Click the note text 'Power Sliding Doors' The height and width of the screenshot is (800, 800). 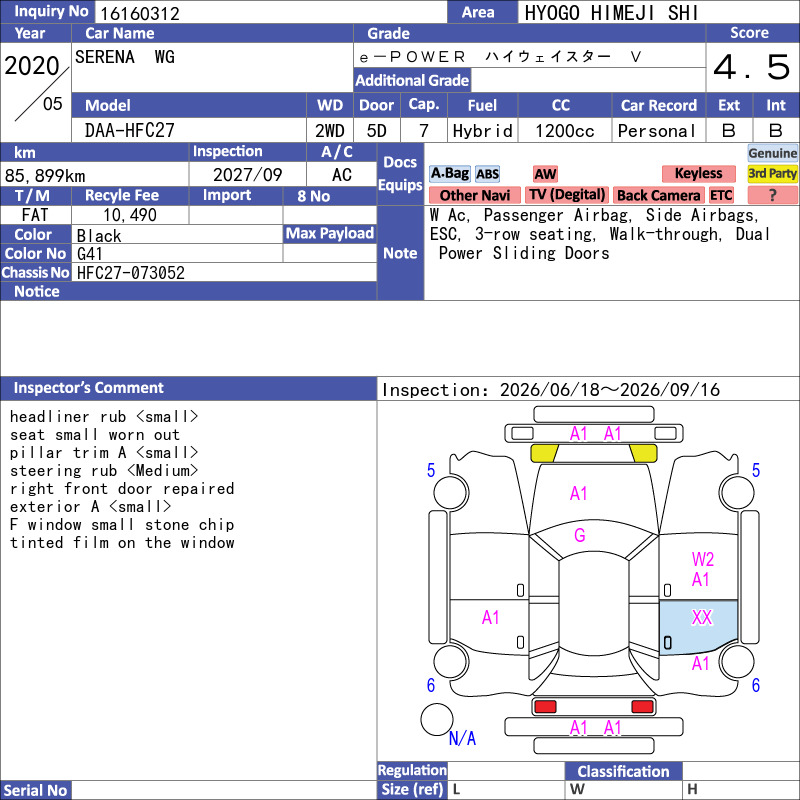[524, 253]
